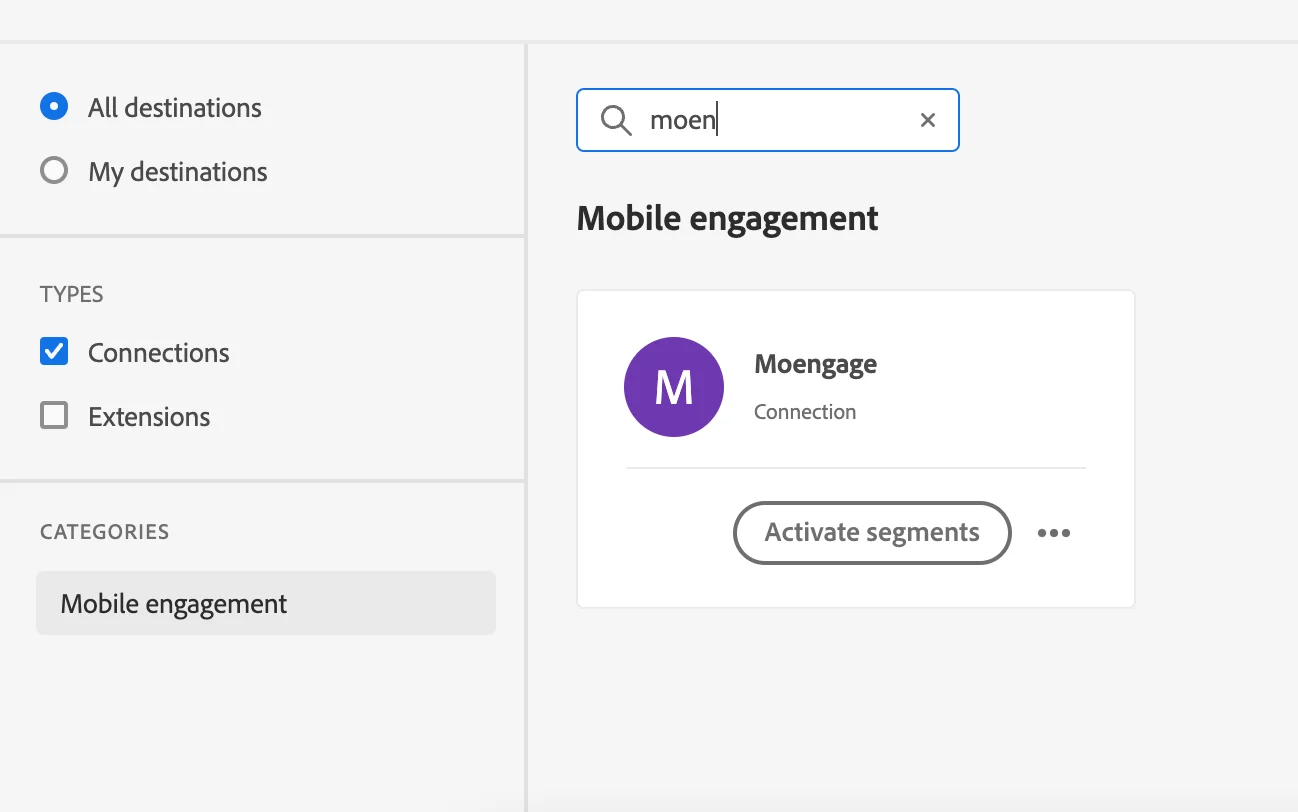The image size is (1298, 812).
Task: Select the Mobile engagement category
Action: pos(266,603)
